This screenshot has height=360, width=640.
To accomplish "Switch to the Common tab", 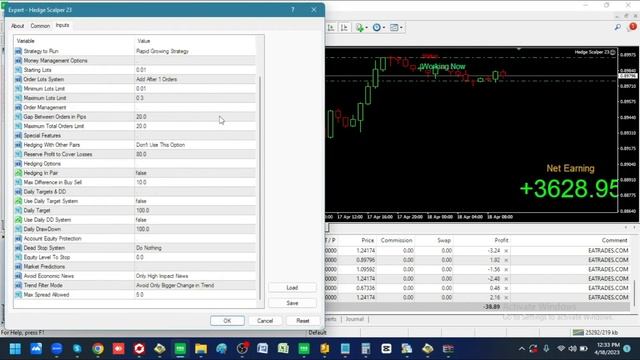I will (x=40, y=26).
